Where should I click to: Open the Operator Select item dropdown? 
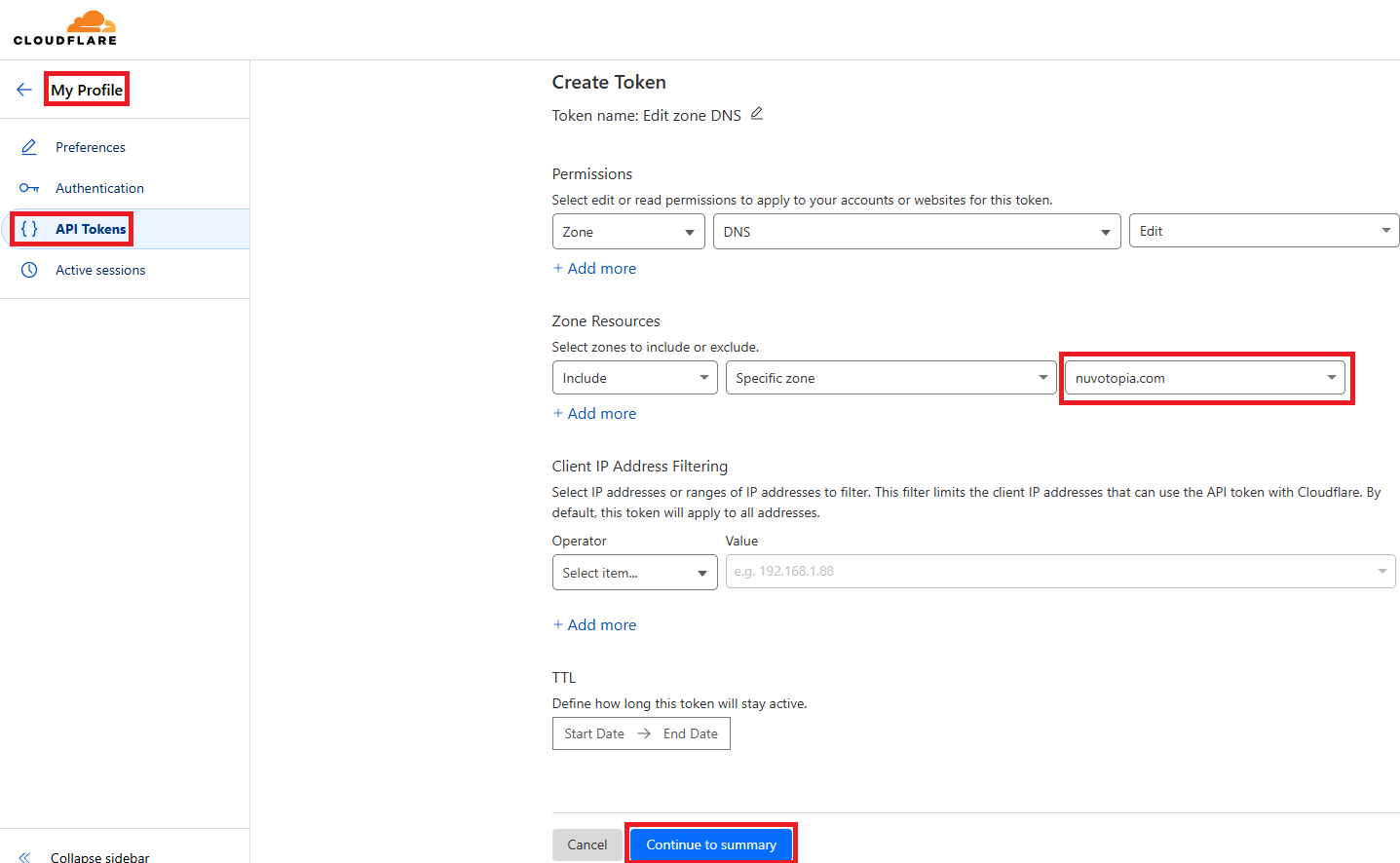click(x=634, y=573)
